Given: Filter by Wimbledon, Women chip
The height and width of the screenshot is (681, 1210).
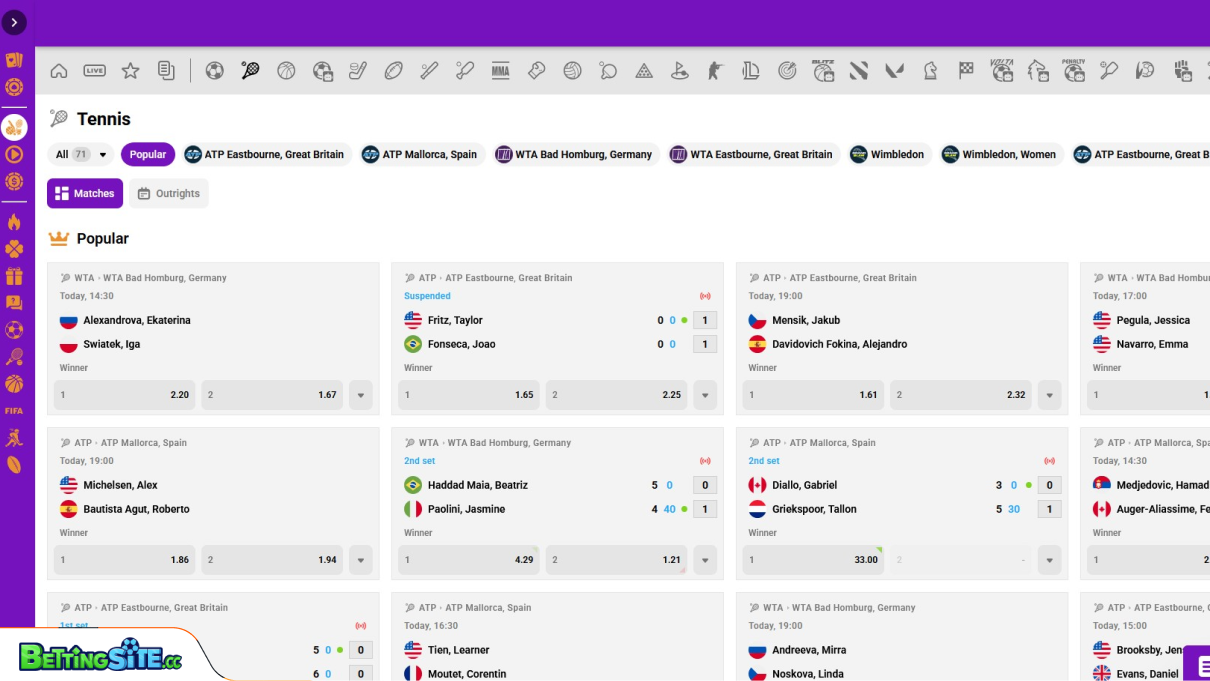Looking at the screenshot, I should click(999, 155).
